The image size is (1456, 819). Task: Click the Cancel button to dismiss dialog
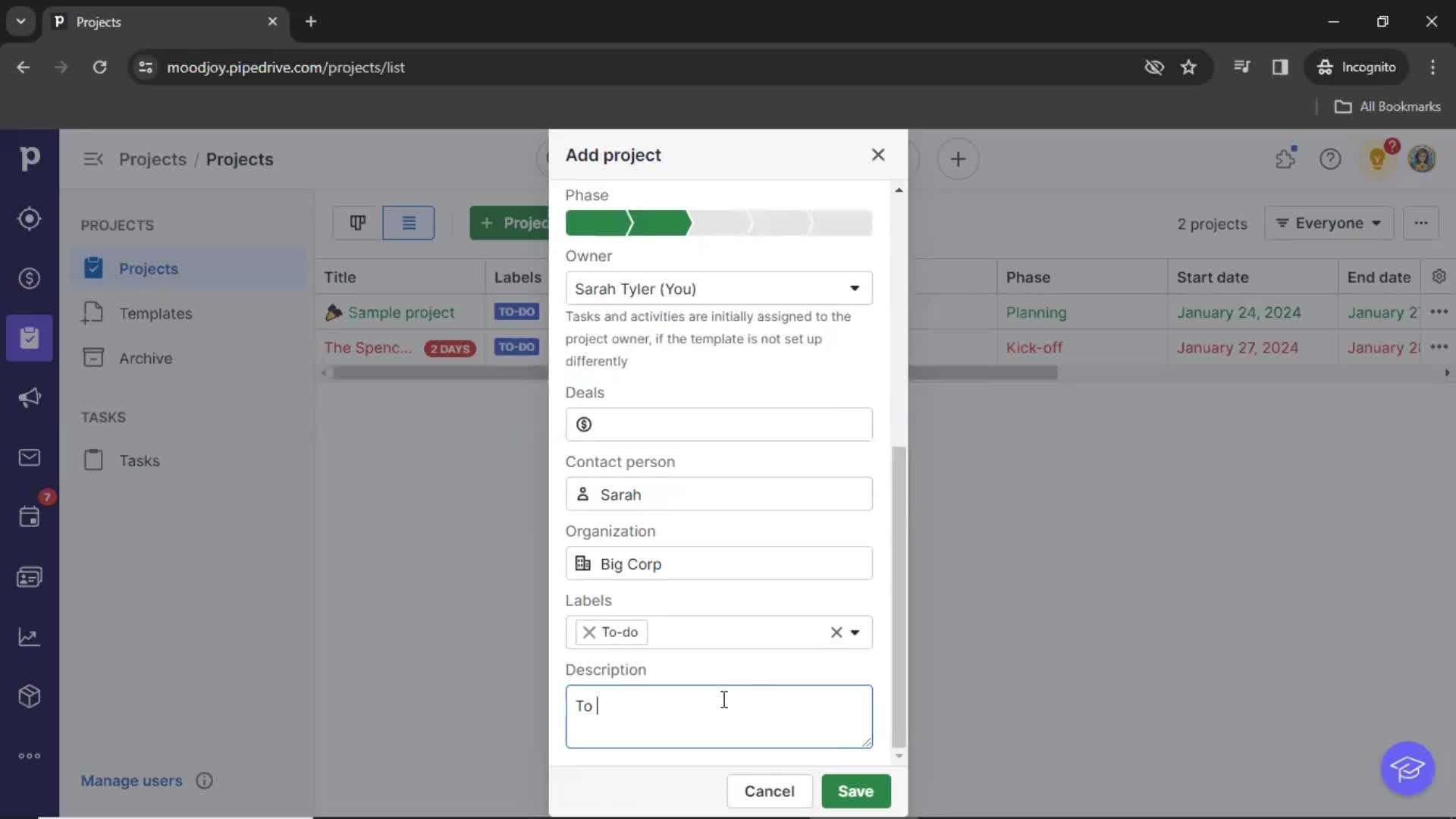(x=770, y=791)
